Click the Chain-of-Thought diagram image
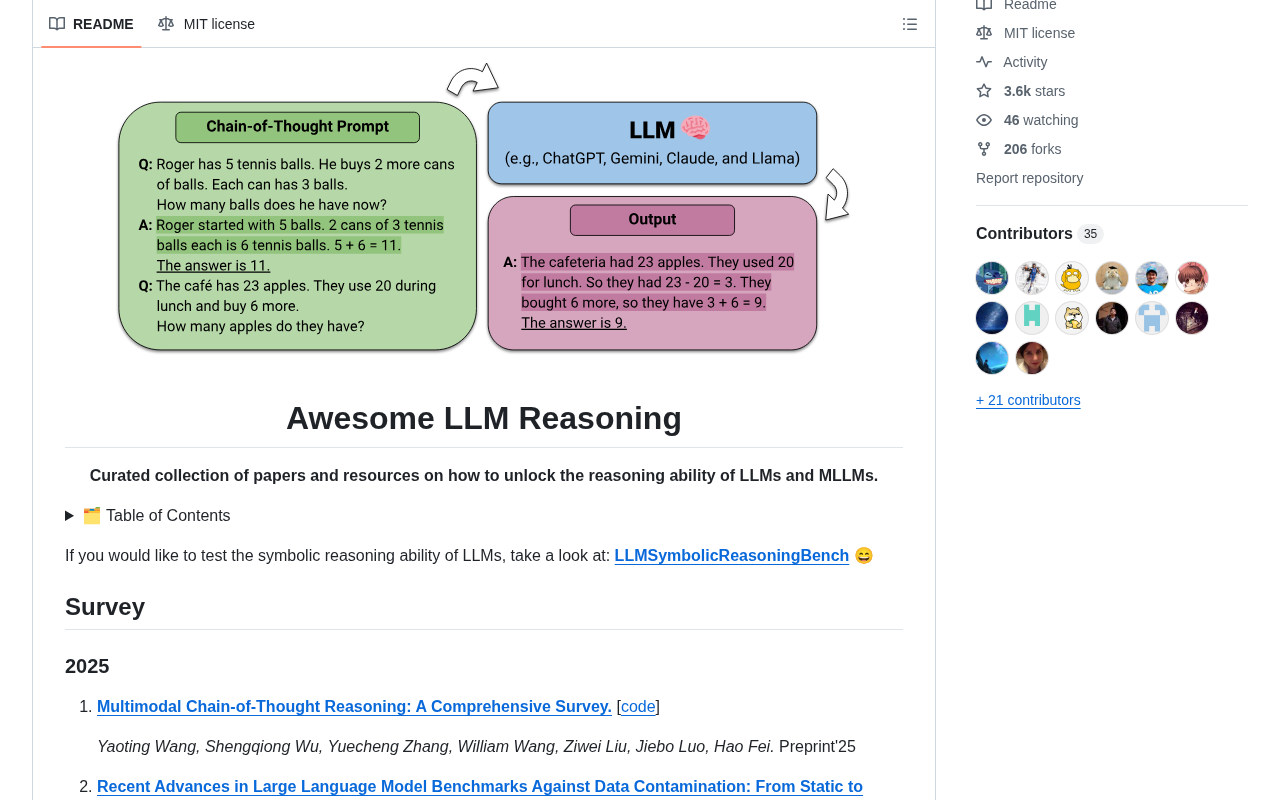Image resolution: width=1280 pixels, height=800 pixels. click(x=484, y=209)
